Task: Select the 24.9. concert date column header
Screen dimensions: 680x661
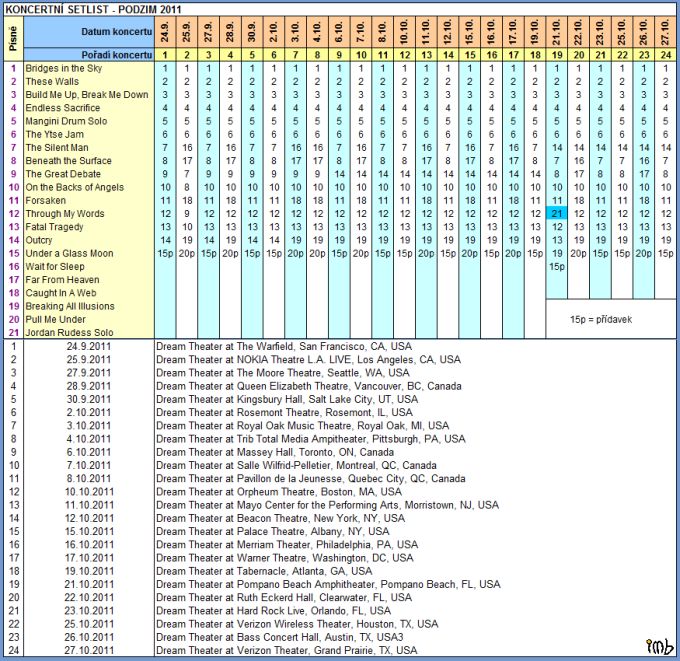Action: 165,32
